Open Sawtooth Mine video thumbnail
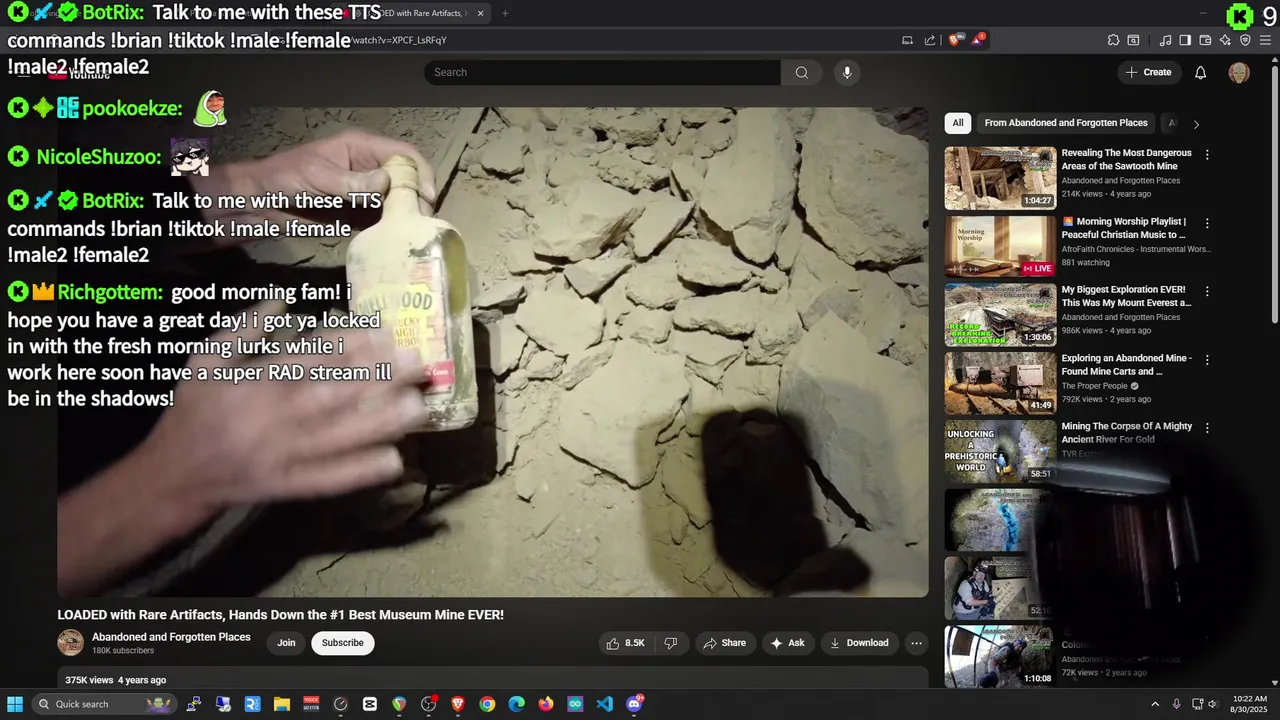Viewport: 1280px width, 720px height. [1000, 178]
